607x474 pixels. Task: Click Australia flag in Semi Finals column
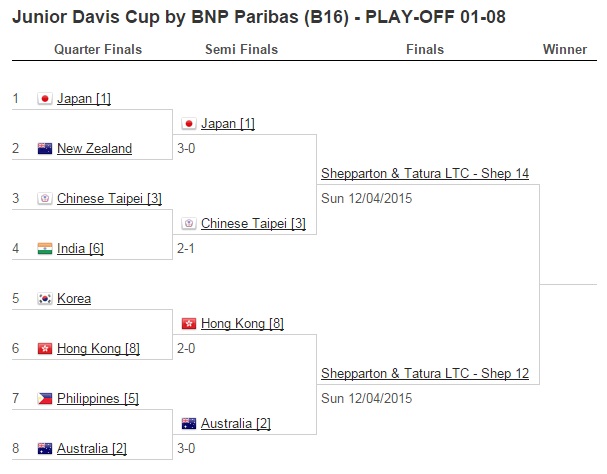pyautogui.click(x=189, y=423)
